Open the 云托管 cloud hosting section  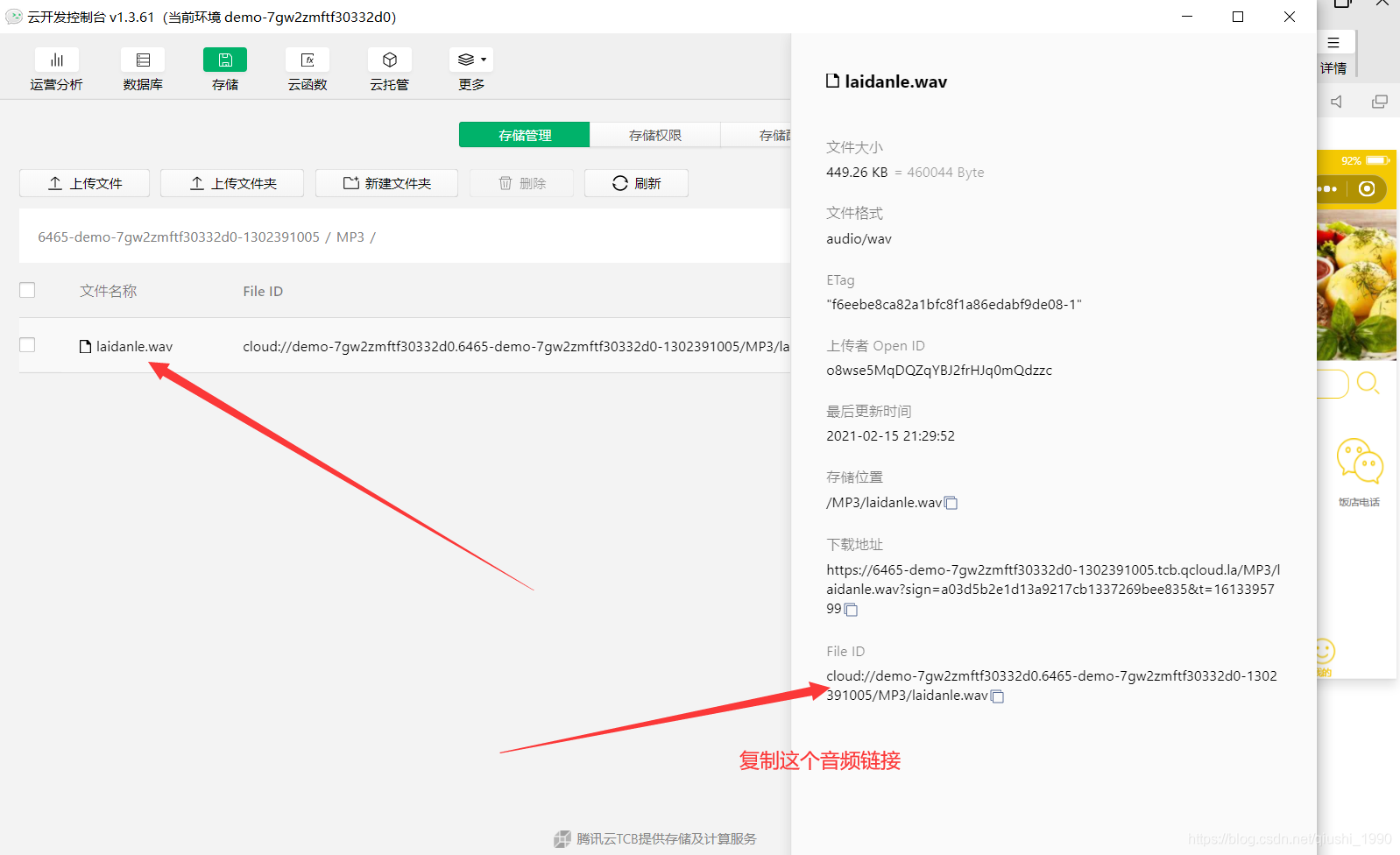pyautogui.click(x=390, y=69)
